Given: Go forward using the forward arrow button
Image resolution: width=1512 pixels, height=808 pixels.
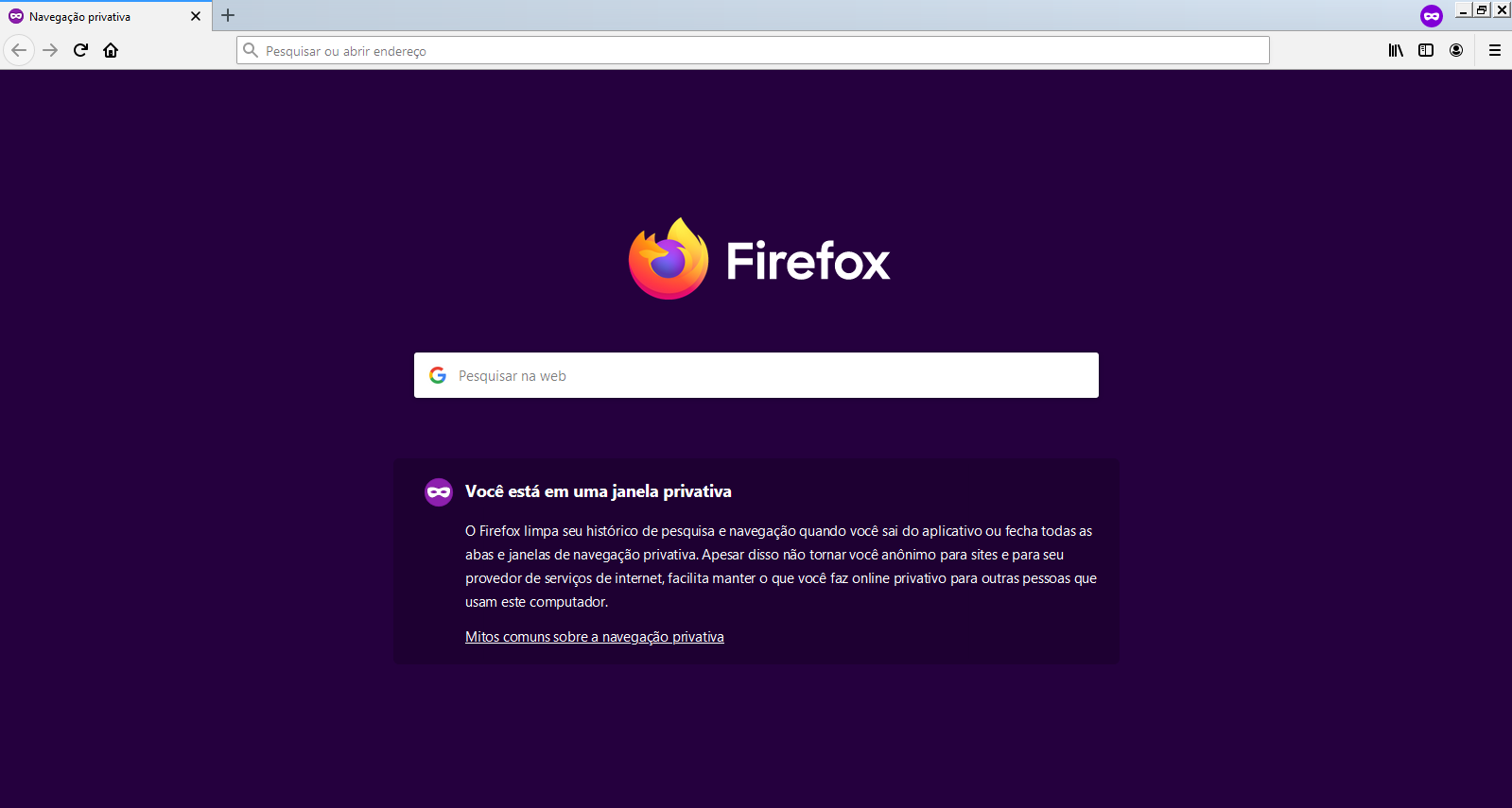Looking at the screenshot, I should [50, 50].
